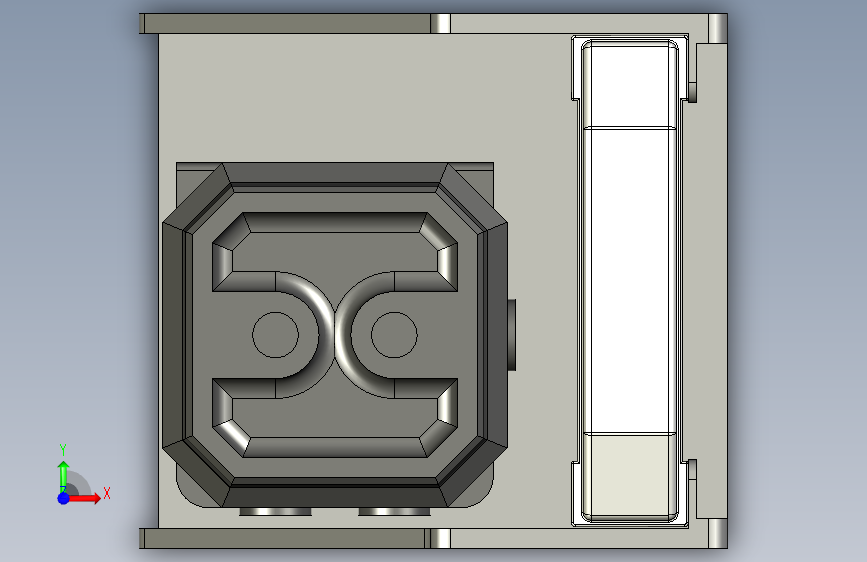Select the left cylindrical port under the housing
Image resolution: width=867 pixels, height=562 pixels.
coord(275,512)
